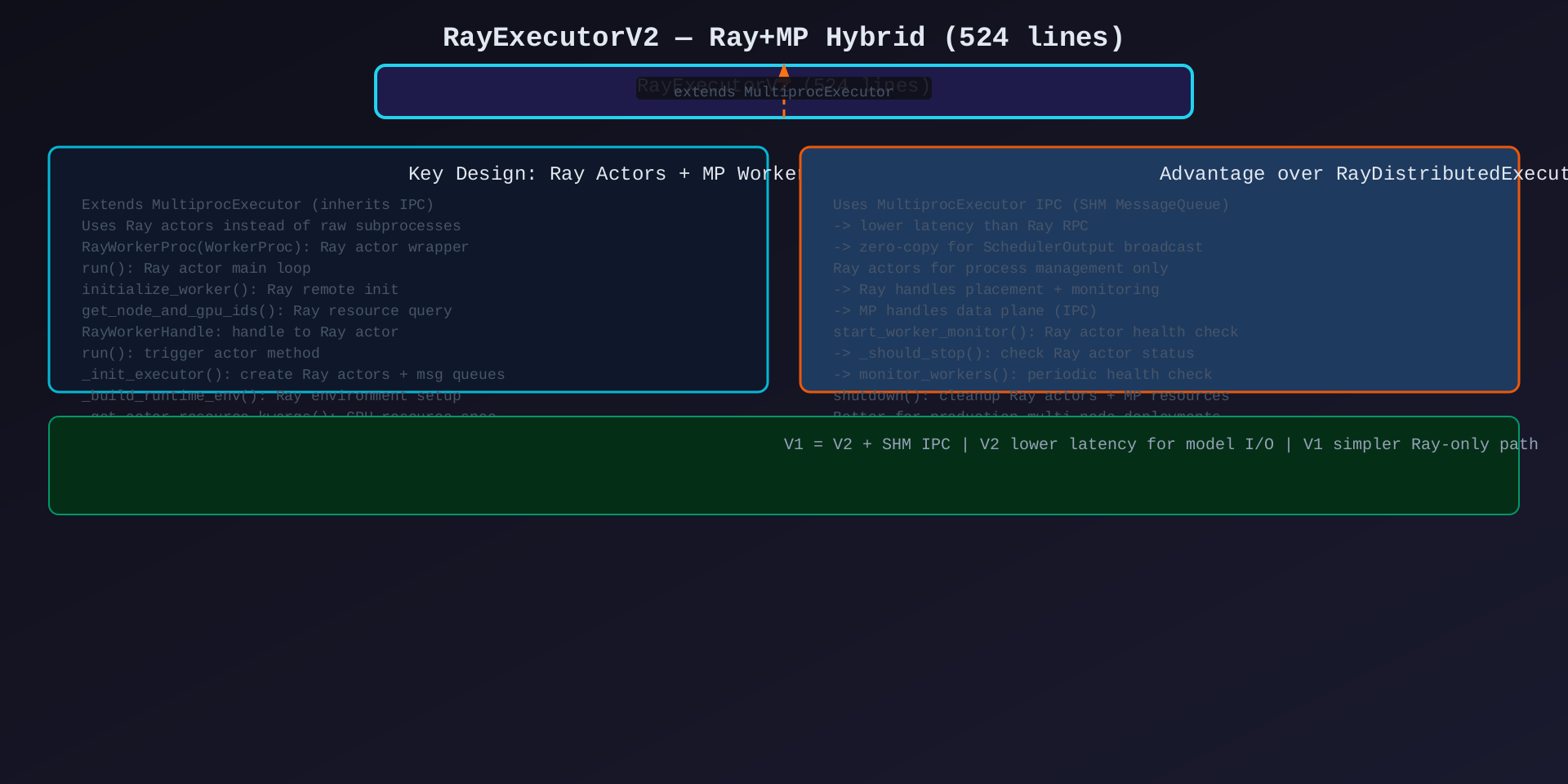
Task: Click 'Ray actors for process management only' line
Action: pos(1000,269)
